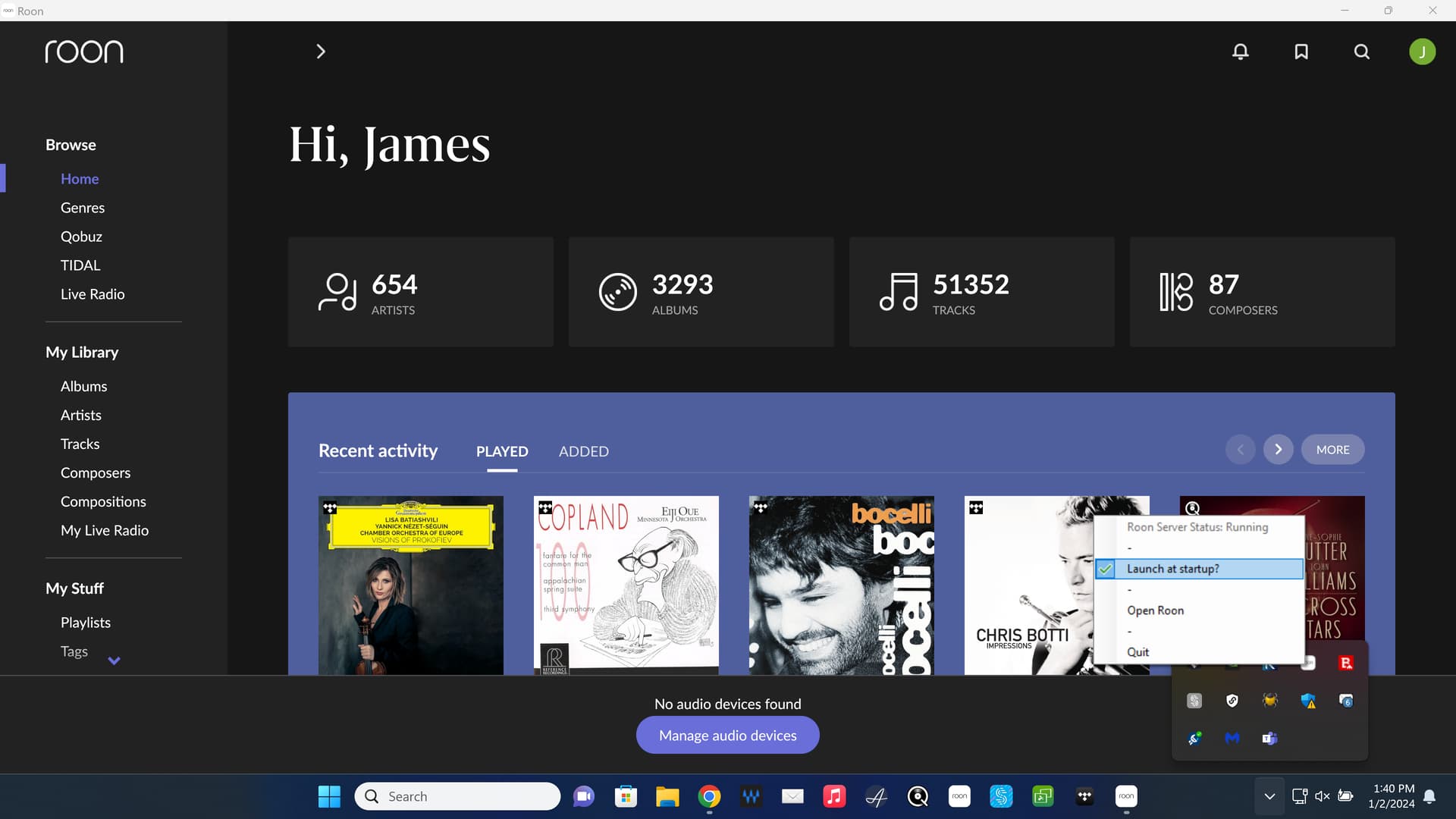
Task: Open Bocelli album cover
Action: pos(842,585)
